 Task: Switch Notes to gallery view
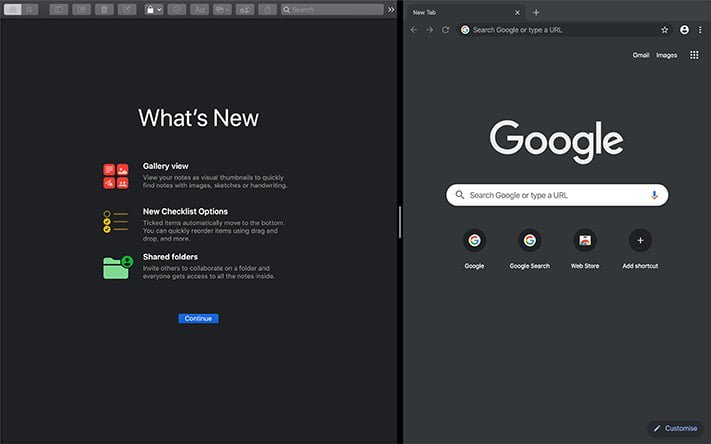(30, 10)
